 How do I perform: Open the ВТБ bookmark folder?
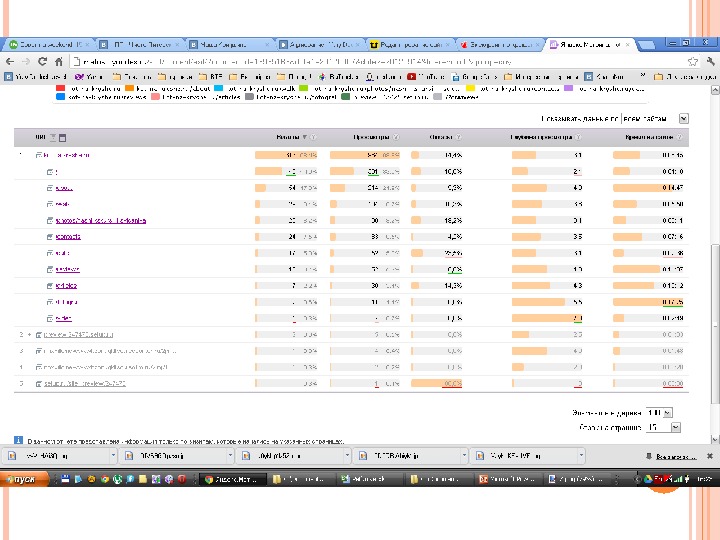point(210,76)
